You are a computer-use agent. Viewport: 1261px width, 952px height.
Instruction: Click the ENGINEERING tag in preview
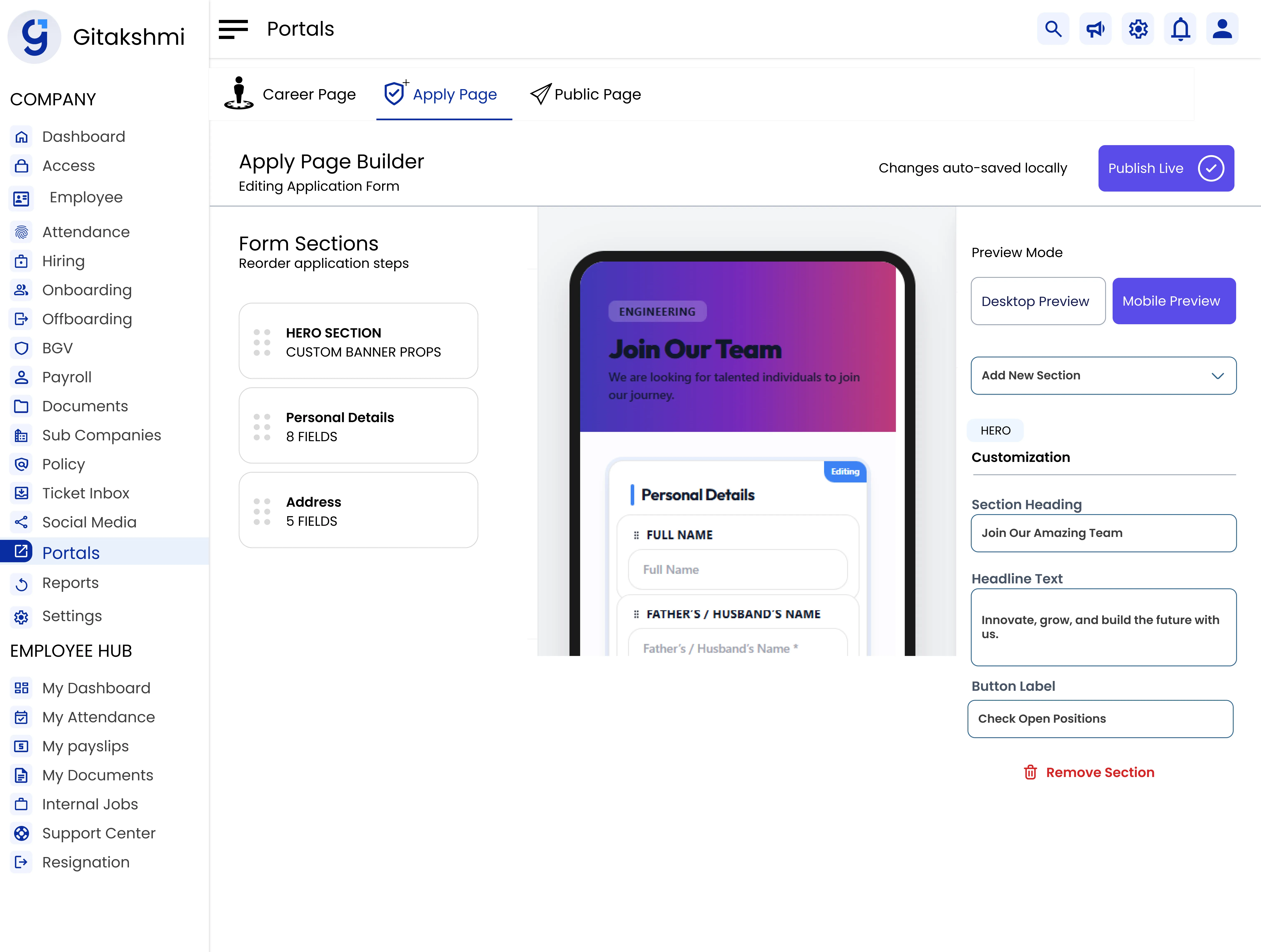pyautogui.click(x=657, y=312)
